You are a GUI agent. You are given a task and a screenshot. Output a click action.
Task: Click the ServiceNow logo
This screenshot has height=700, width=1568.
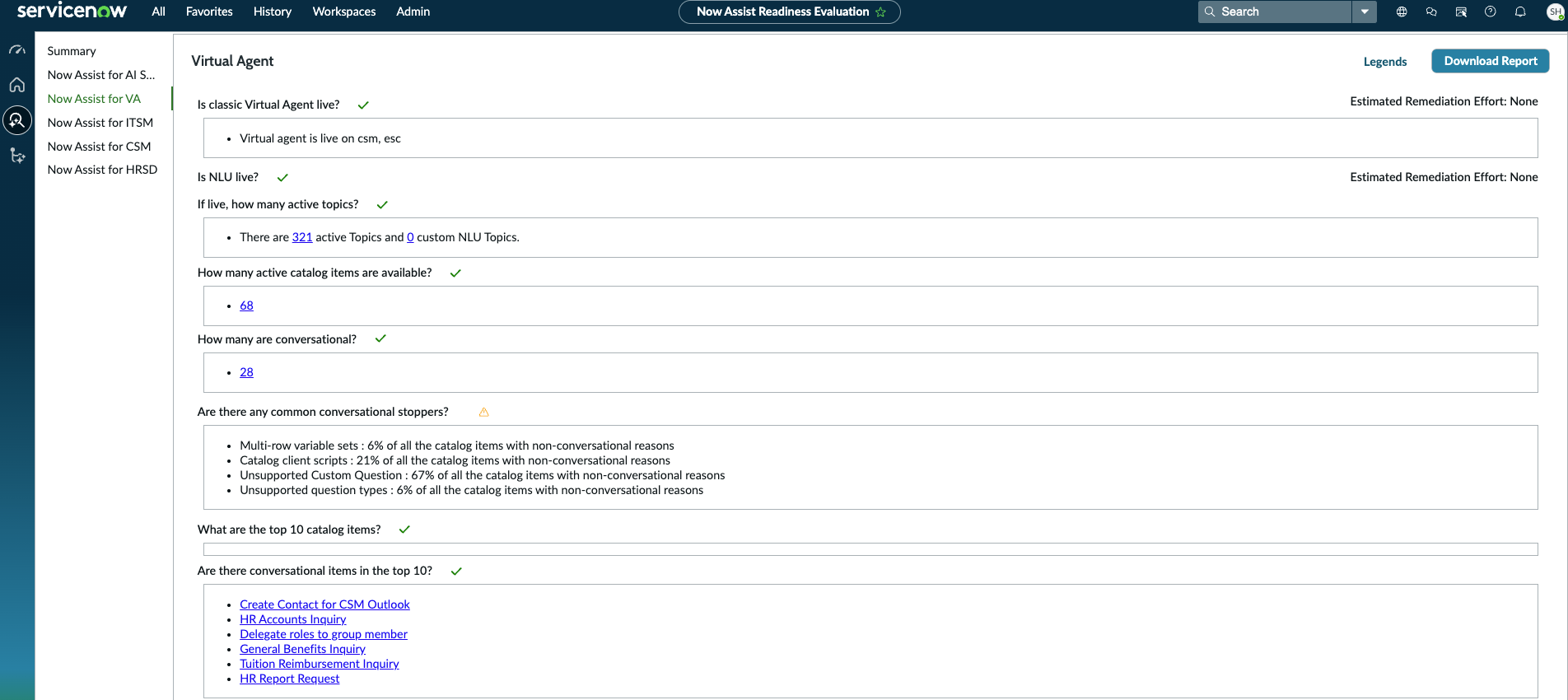click(x=72, y=11)
